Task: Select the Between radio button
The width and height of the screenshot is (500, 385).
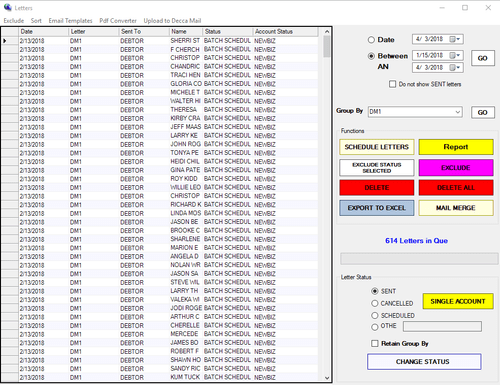Action: 371,56
